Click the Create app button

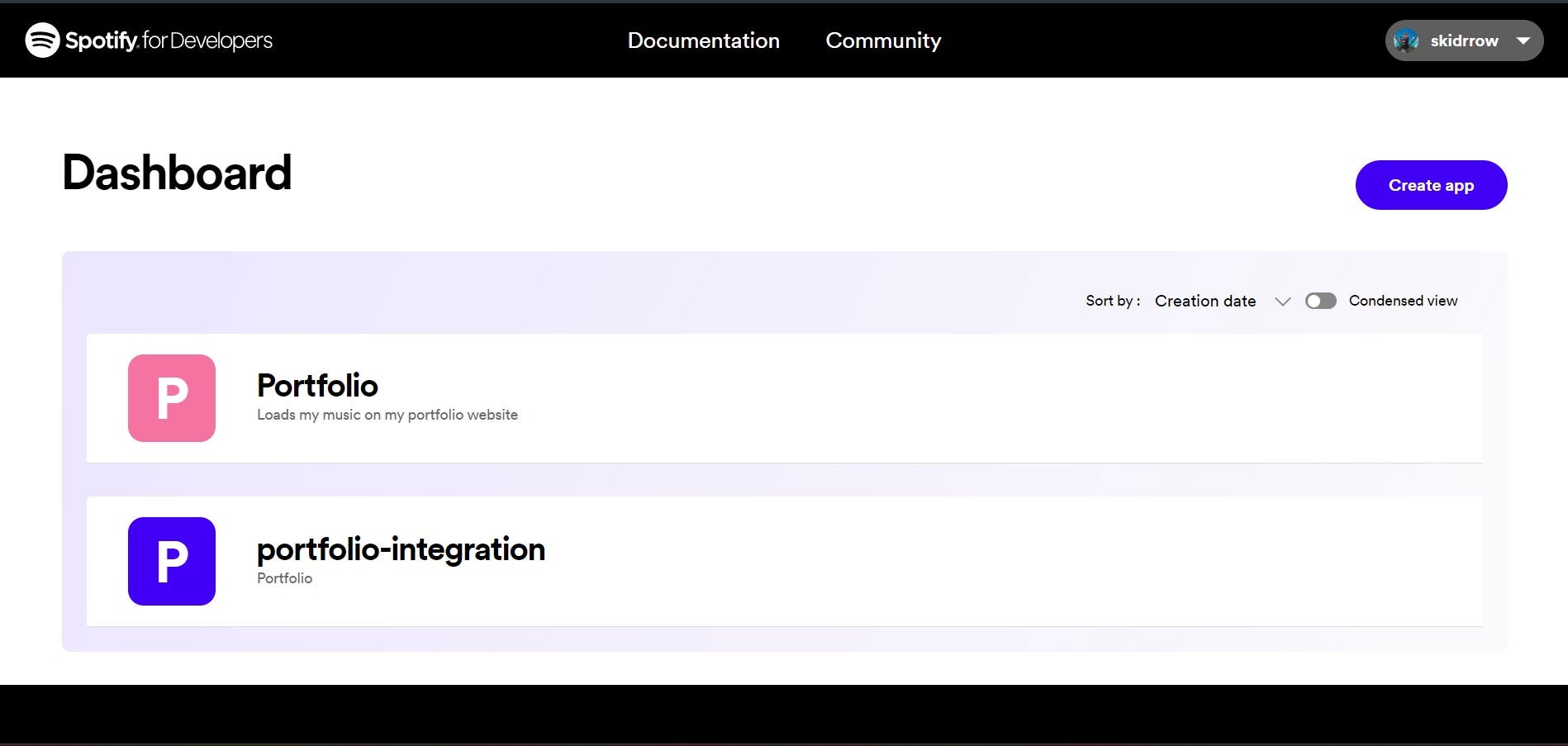pos(1431,185)
